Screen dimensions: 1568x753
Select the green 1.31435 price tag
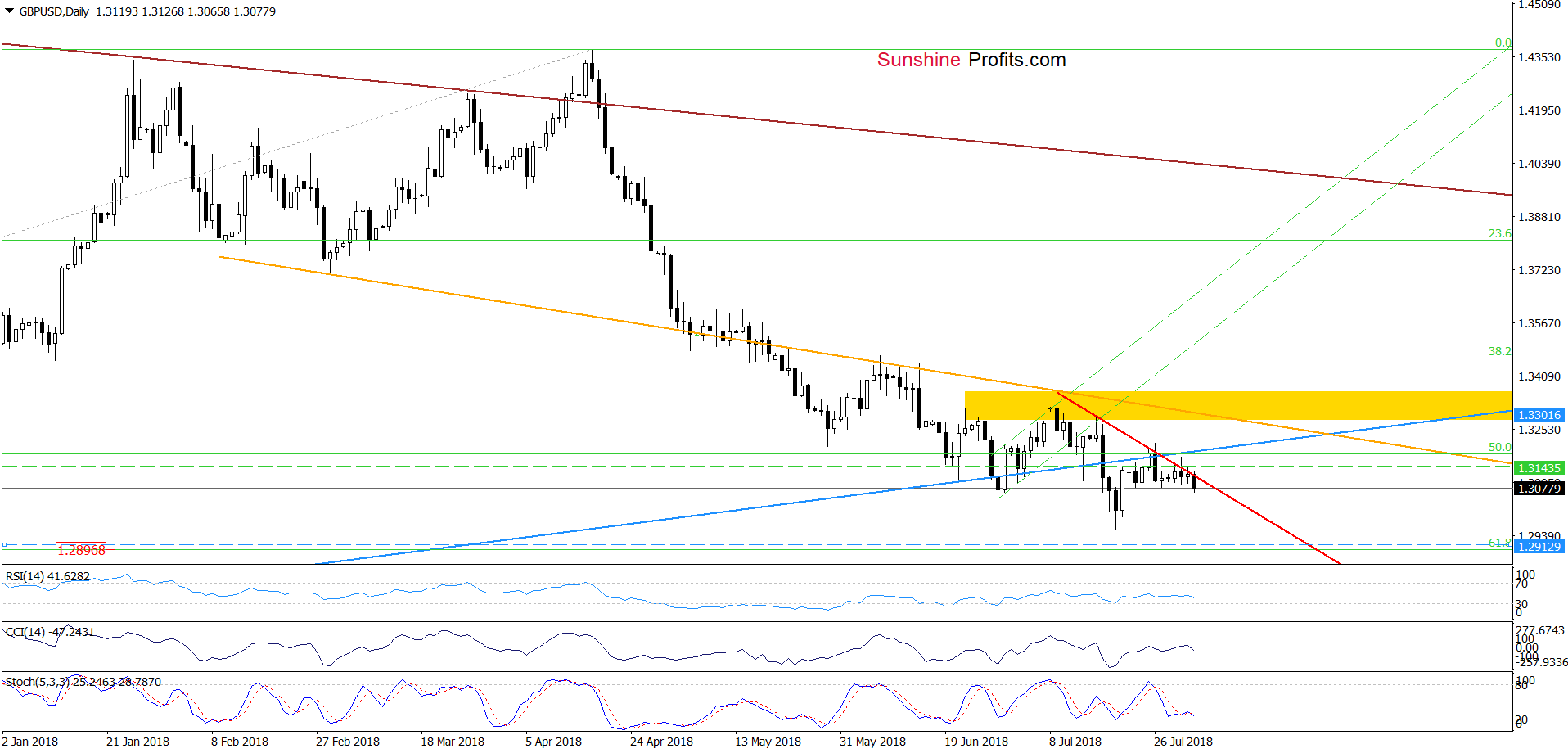(1539, 468)
